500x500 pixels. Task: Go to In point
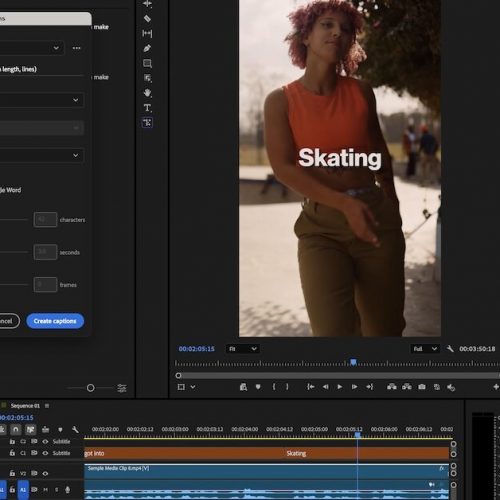point(310,387)
